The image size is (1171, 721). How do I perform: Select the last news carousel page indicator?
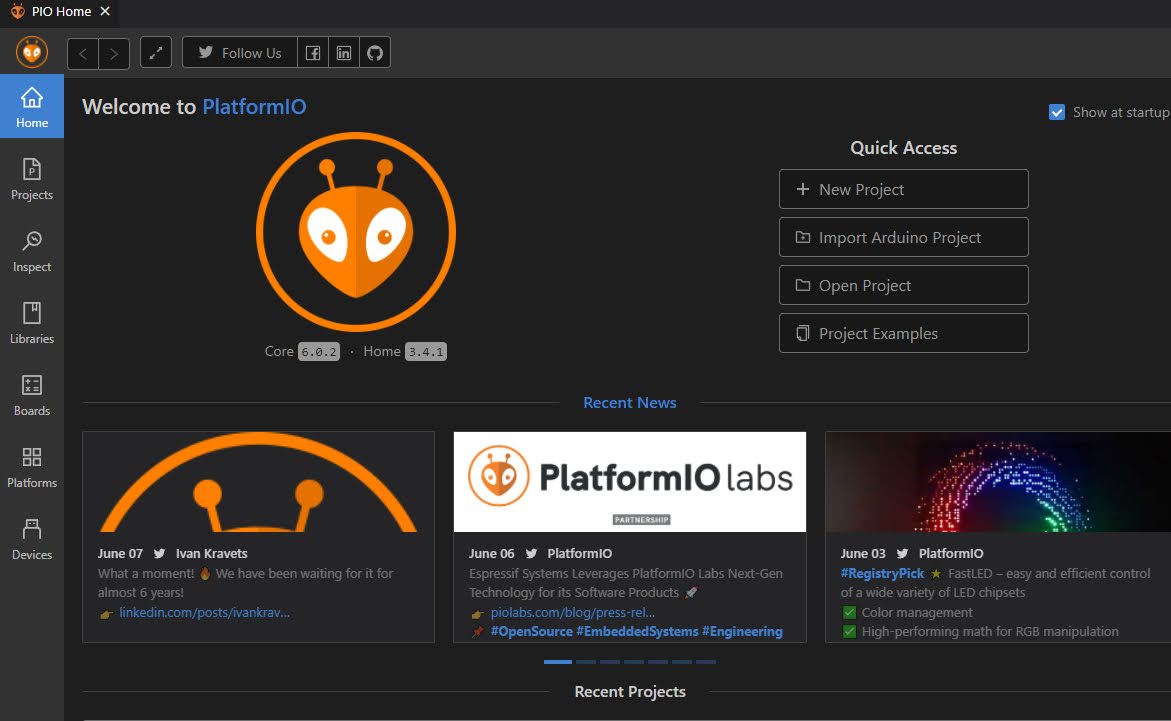point(706,662)
